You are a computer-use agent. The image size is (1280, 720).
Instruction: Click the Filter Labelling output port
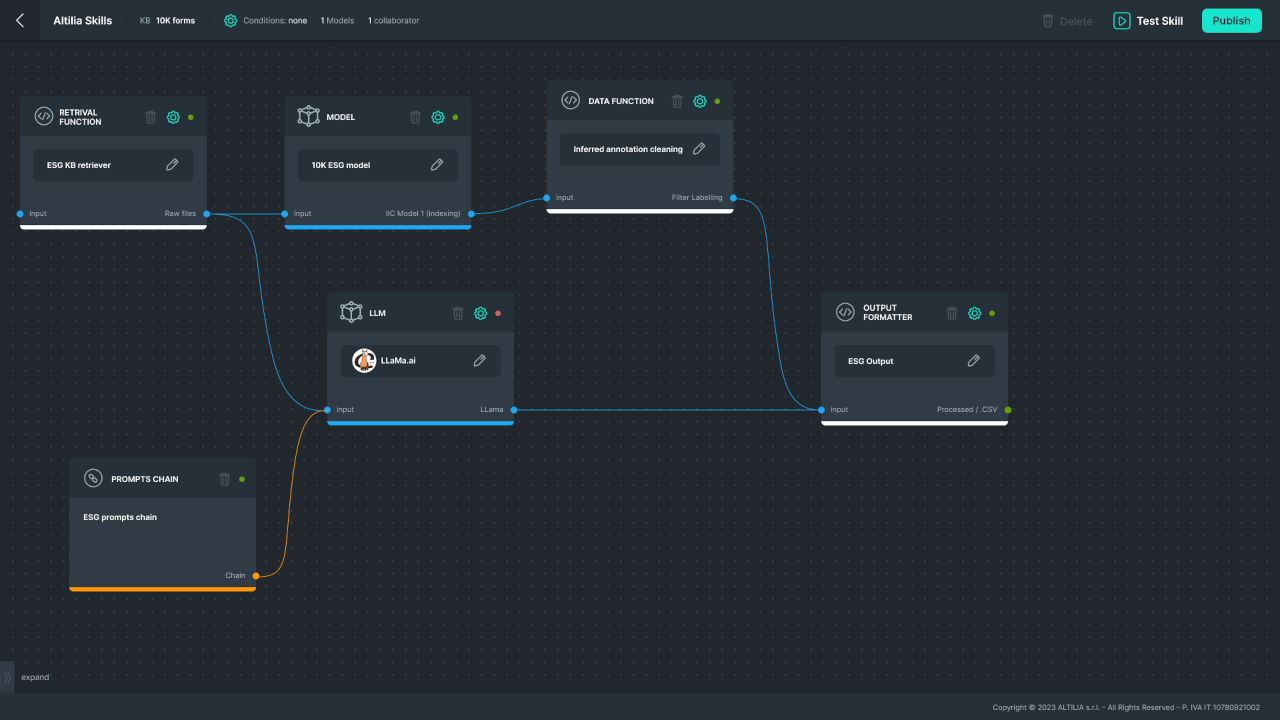click(x=733, y=198)
